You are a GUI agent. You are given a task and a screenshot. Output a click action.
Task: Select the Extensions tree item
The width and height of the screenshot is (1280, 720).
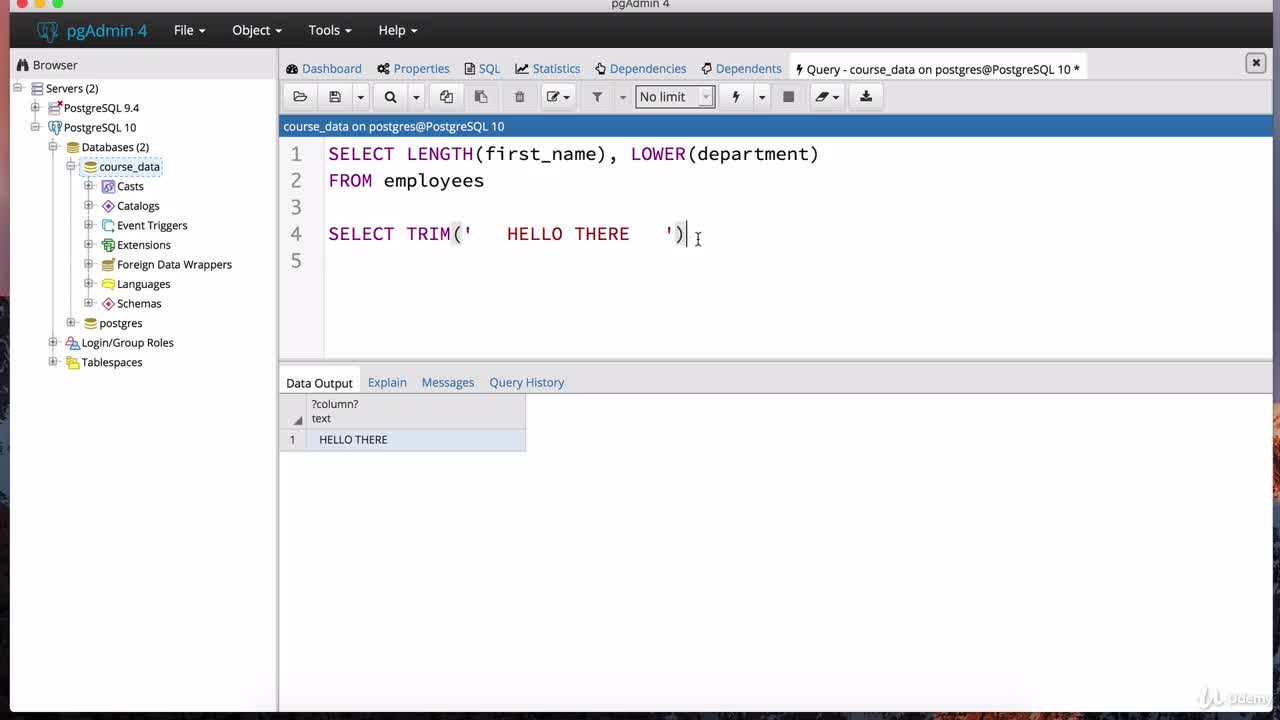[144, 245]
